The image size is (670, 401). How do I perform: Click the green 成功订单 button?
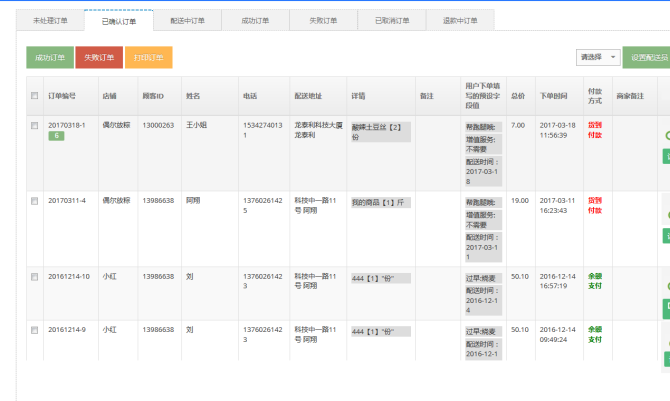pyautogui.click(x=50, y=58)
